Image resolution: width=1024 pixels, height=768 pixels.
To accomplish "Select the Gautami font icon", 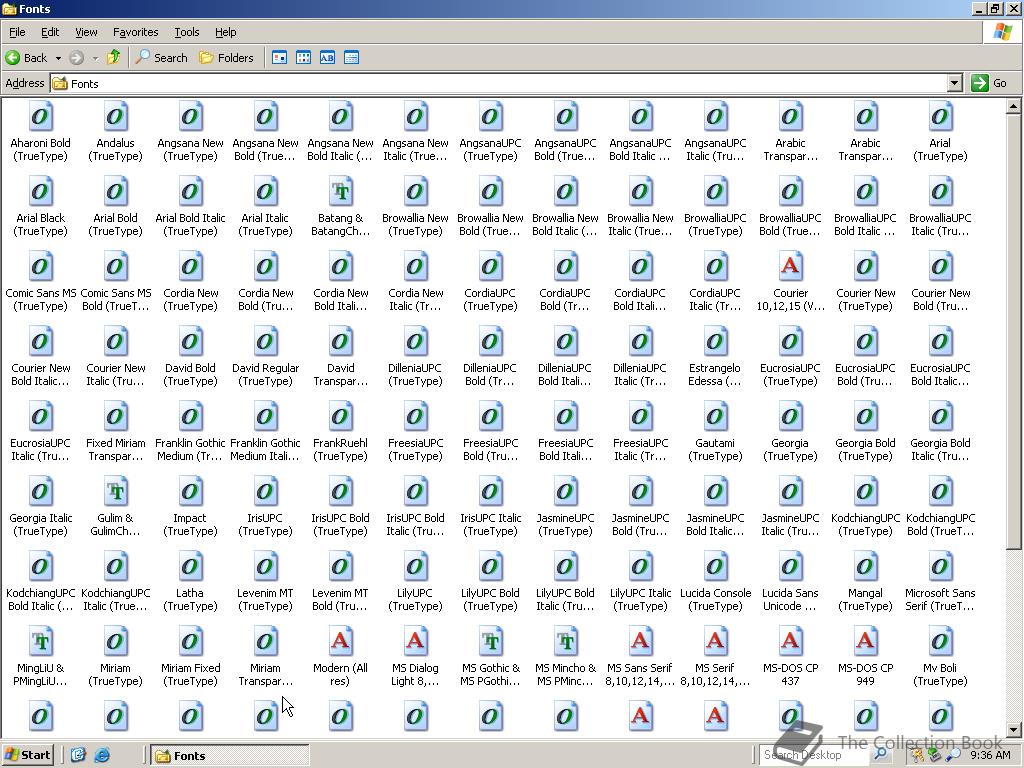I will click(715, 417).
